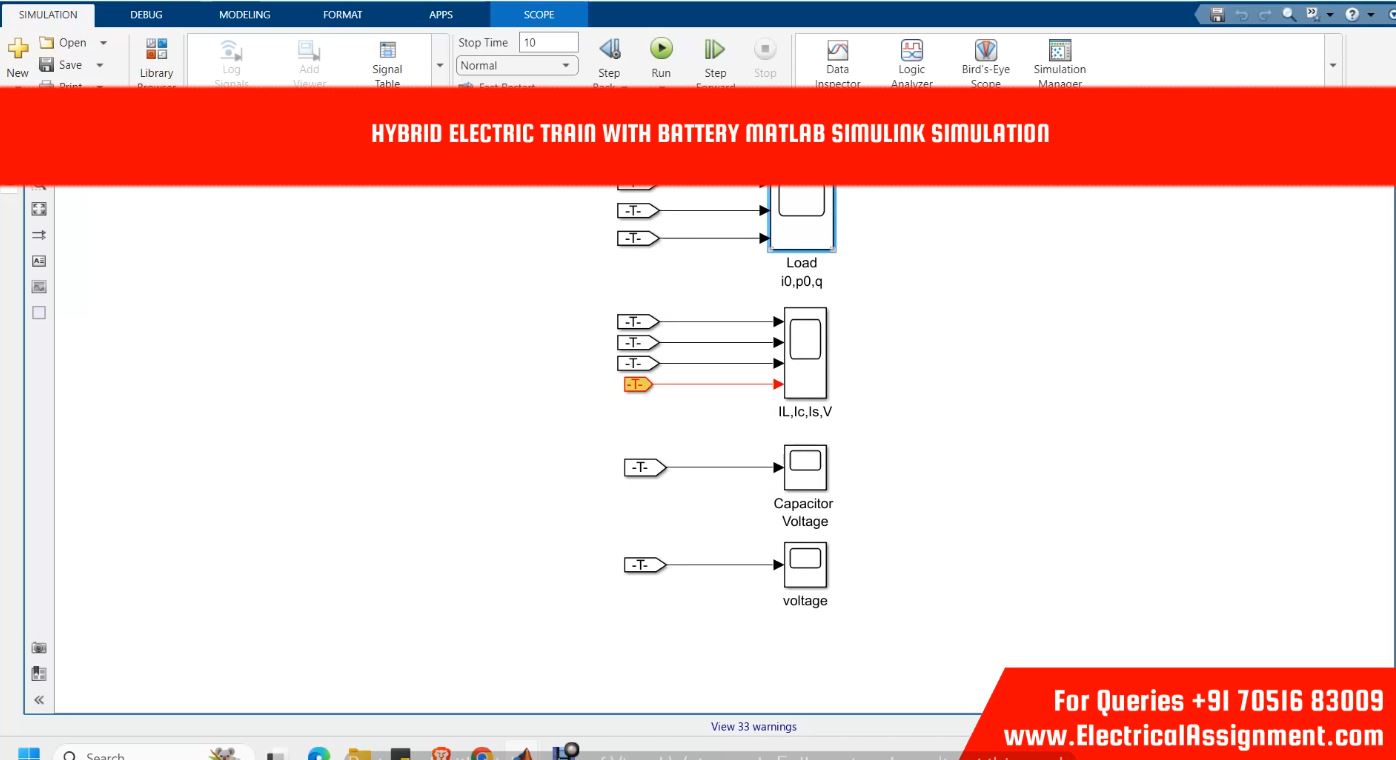Toggle the Area box tool in the palette

pyautogui.click(x=39, y=312)
